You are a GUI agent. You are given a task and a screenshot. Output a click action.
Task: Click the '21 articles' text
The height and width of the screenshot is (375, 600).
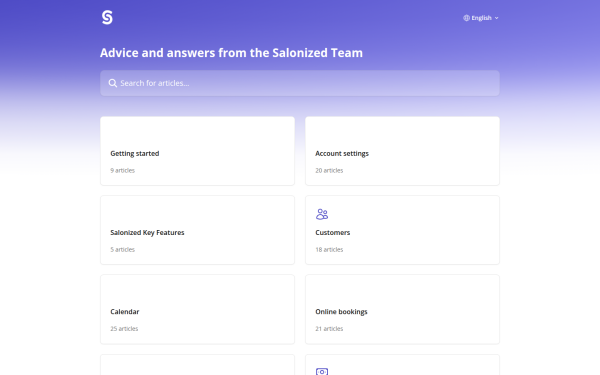(x=329, y=329)
